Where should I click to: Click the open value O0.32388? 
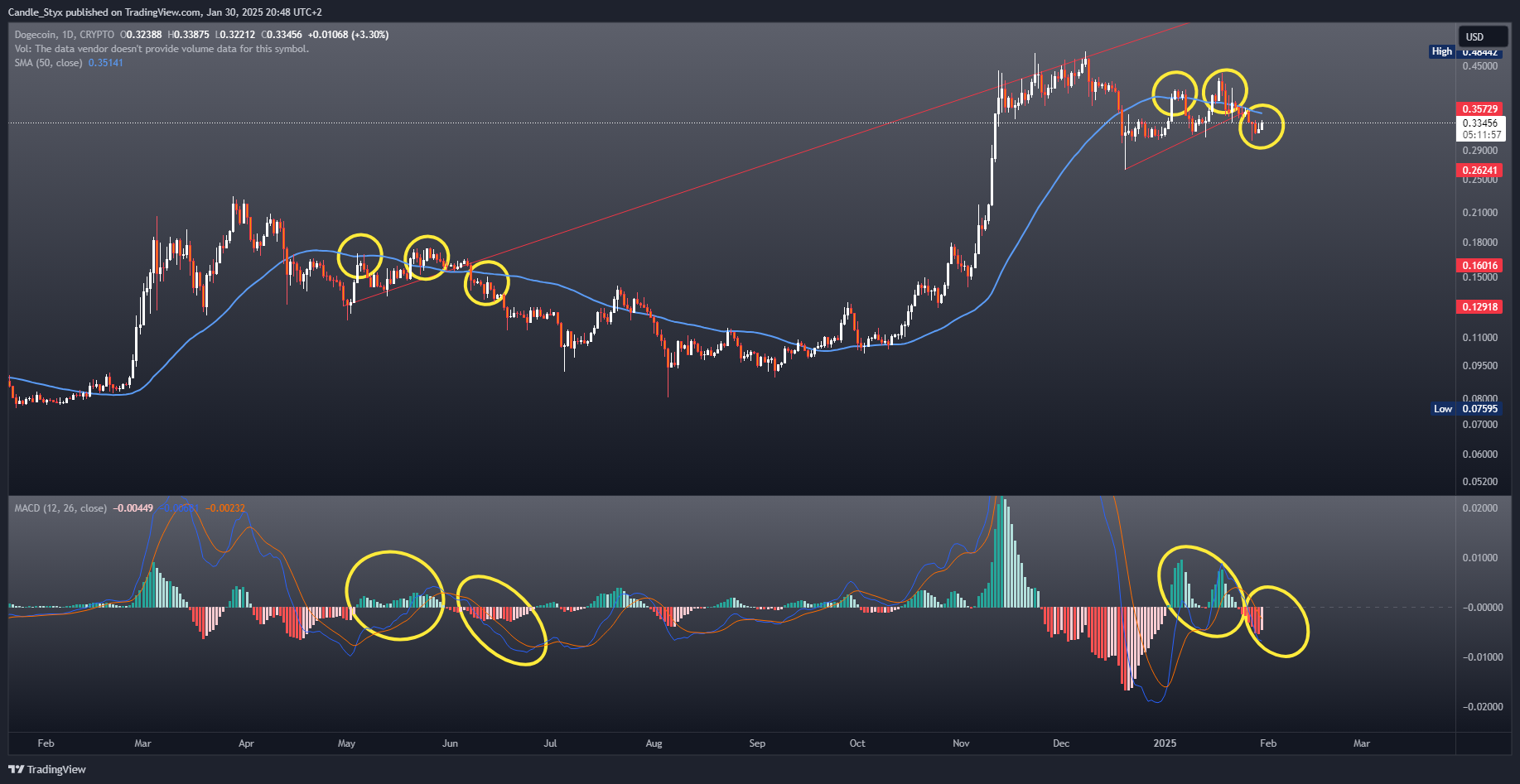pos(141,35)
